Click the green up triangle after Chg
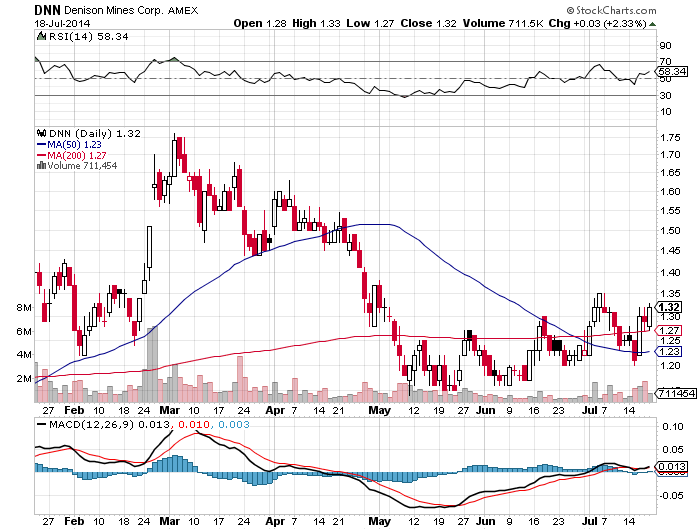700x530 pixels. [652, 24]
